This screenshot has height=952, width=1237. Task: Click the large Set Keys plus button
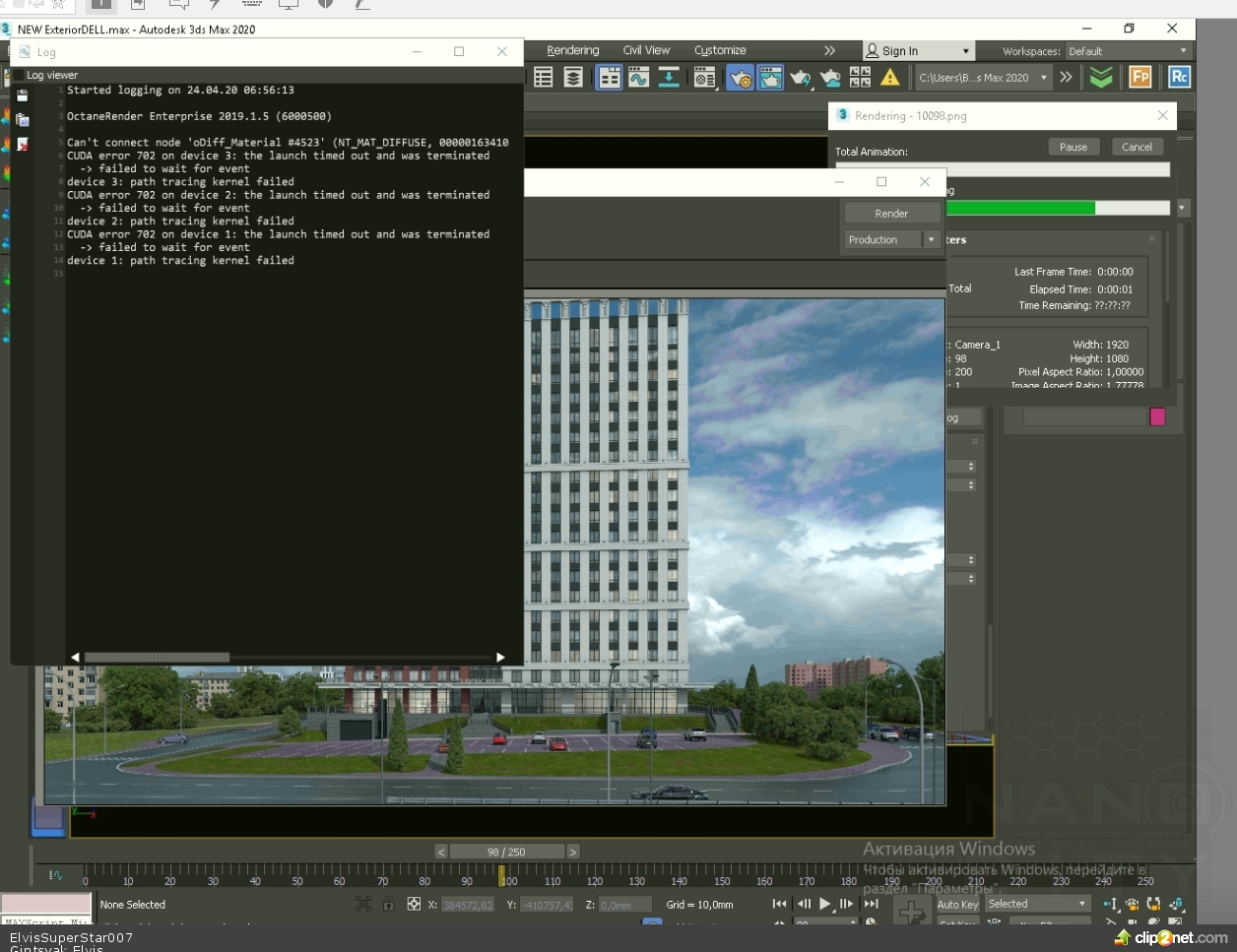[x=912, y=911]
